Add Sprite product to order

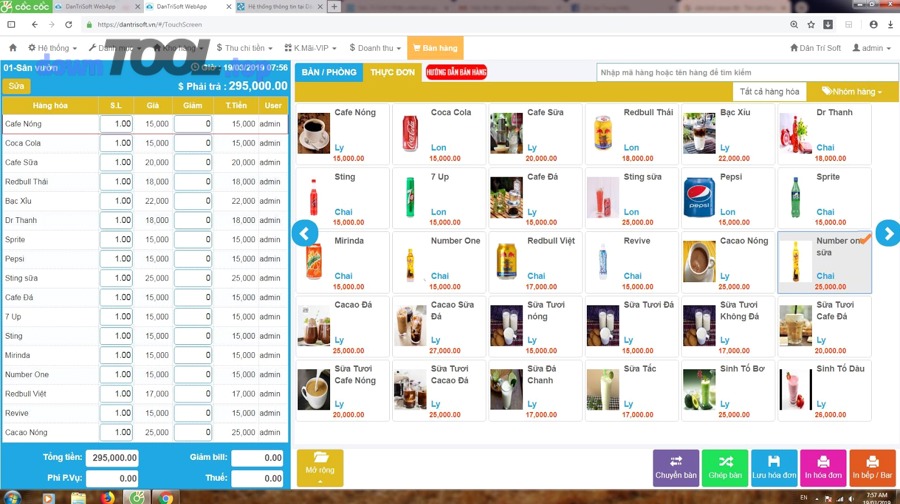tap(825, 198)
